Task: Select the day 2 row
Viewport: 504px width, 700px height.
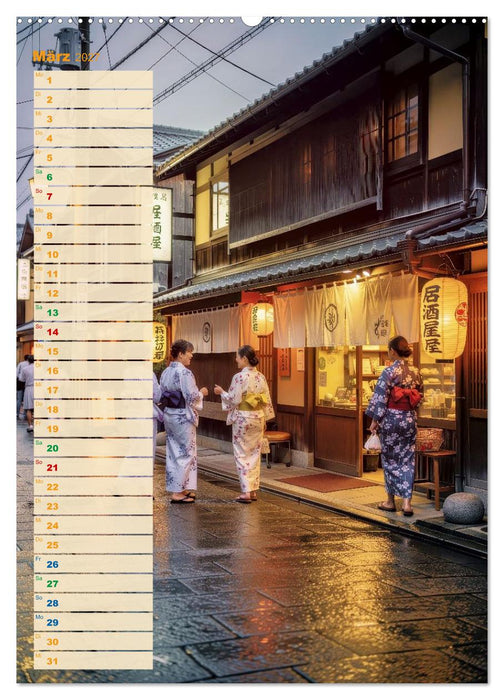Action: 93,100
